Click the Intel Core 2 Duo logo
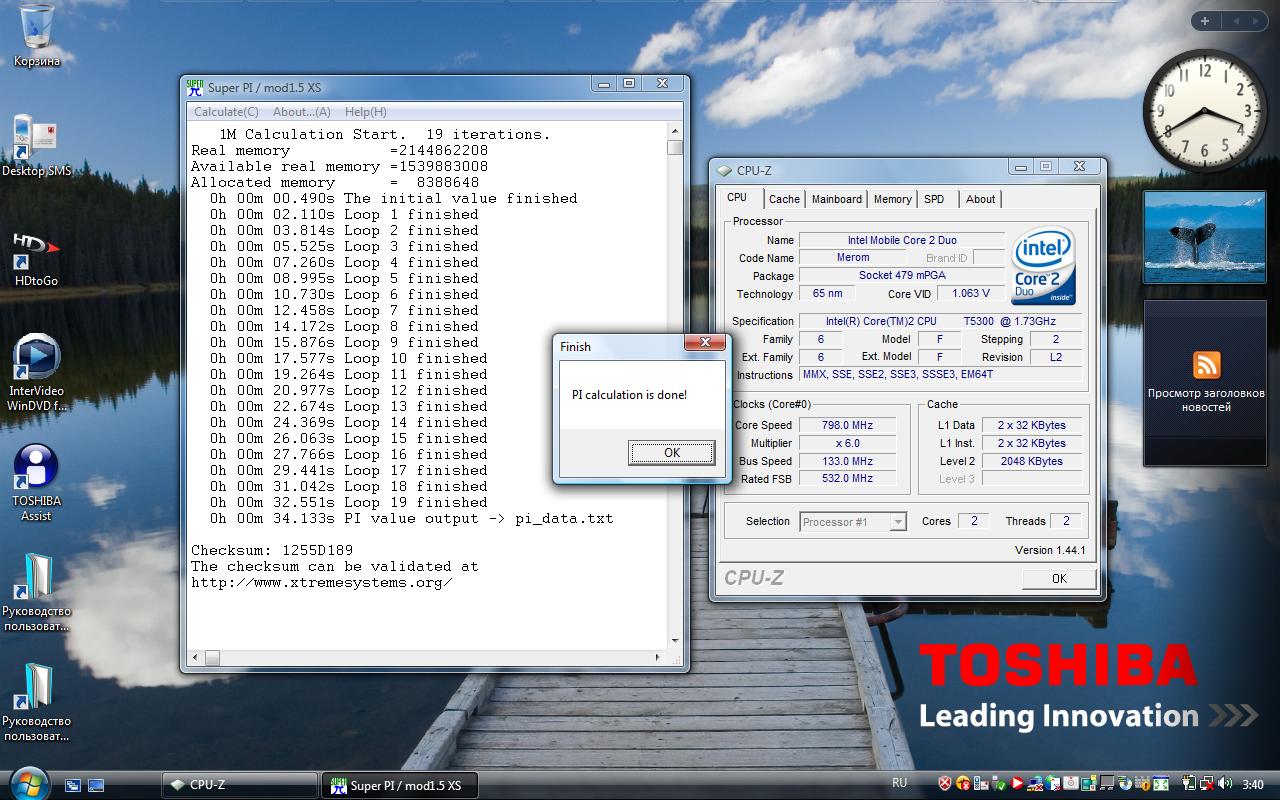 tap(1043, 266)
